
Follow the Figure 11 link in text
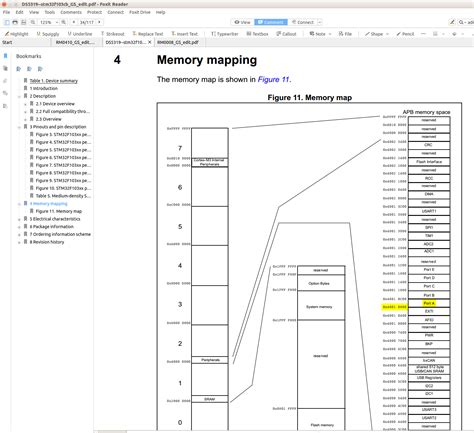point(273,79)
